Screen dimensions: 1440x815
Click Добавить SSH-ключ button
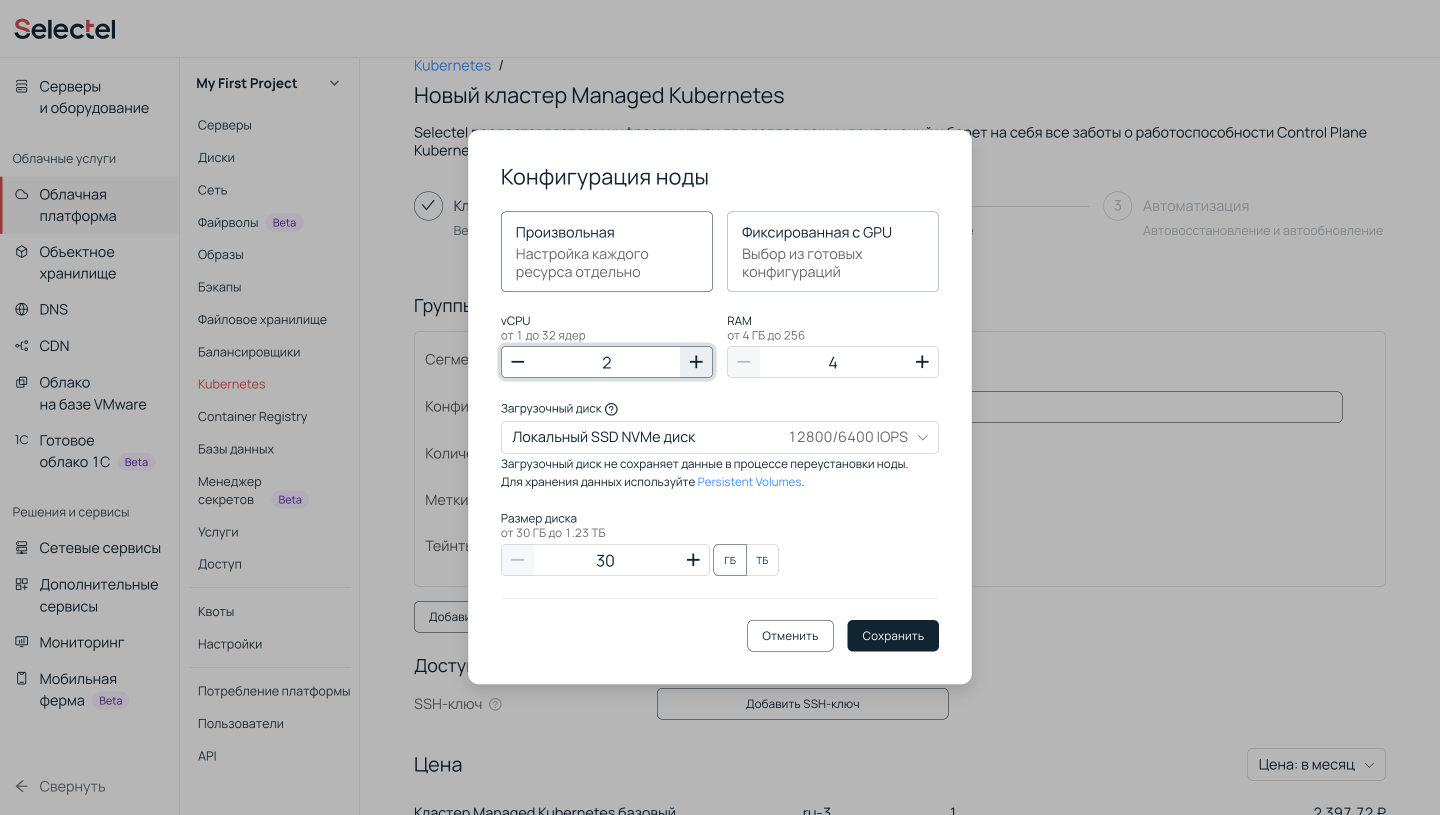pyautogui.click(x=803, y=704)
